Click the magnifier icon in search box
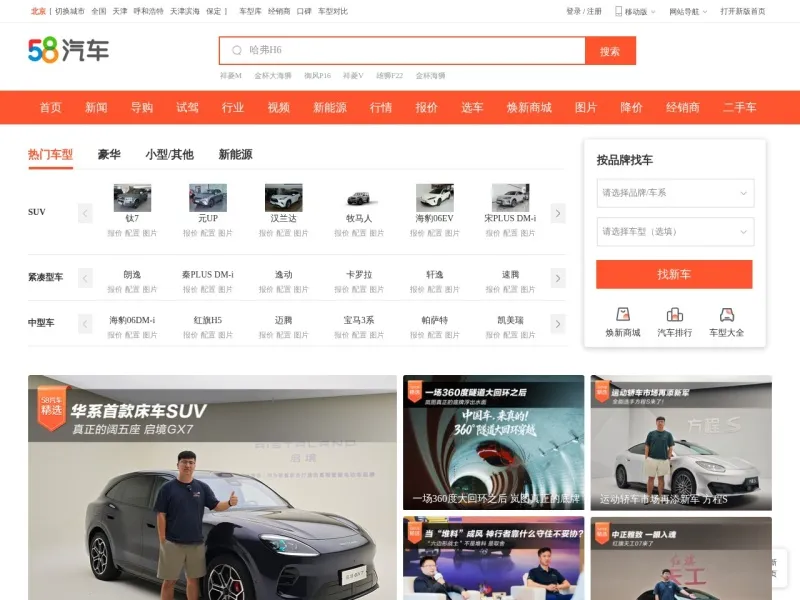This screenshot has width=800, height=600. tap(237, 50)
